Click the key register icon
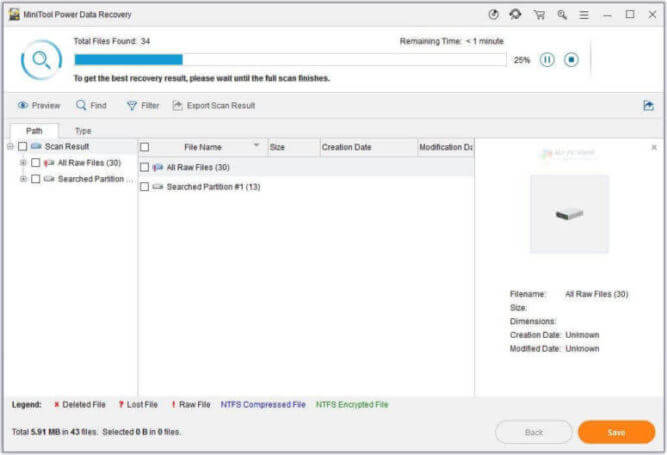 (562, 15)
